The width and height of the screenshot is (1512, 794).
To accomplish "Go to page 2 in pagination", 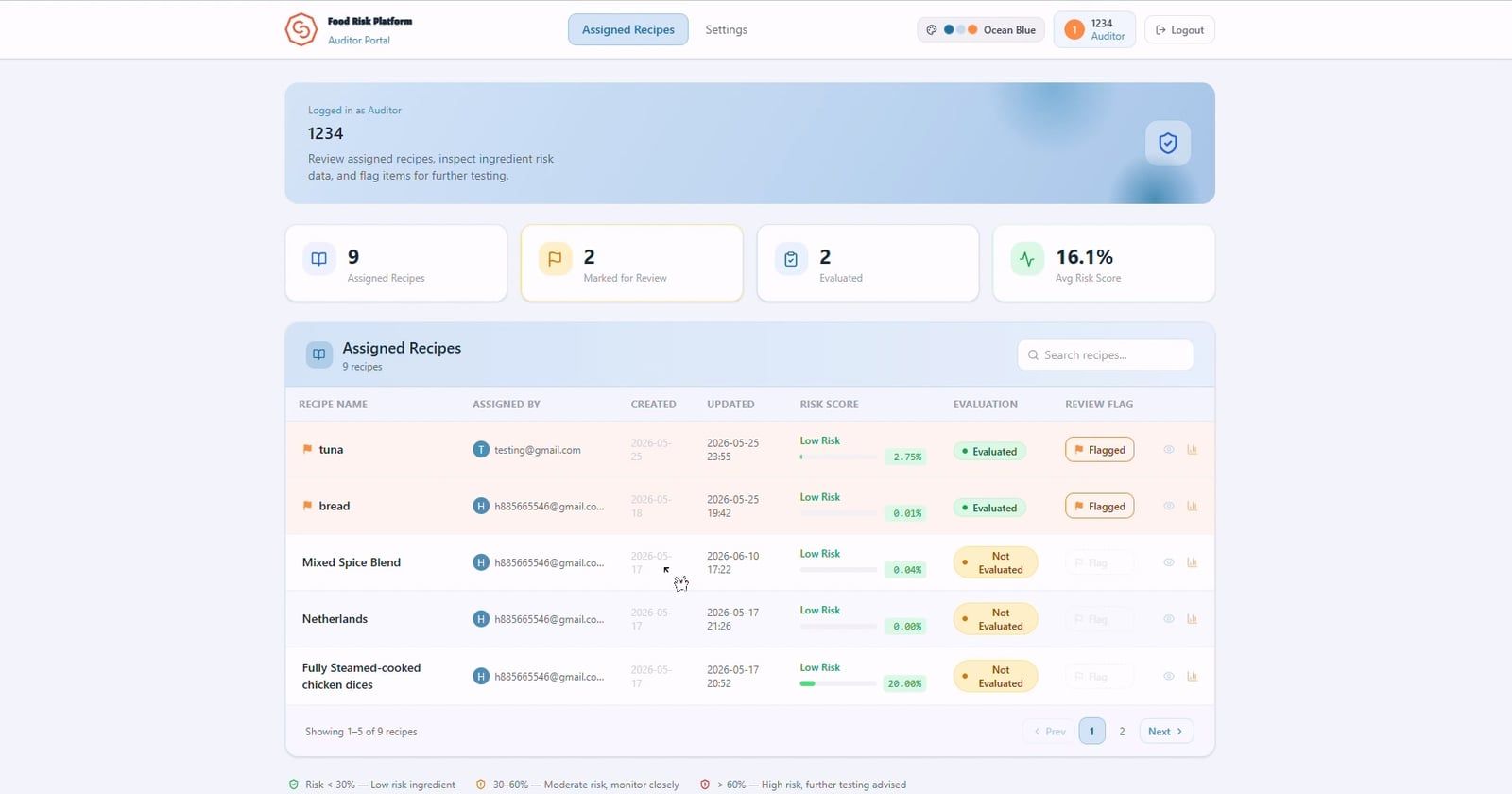I will pyautogui.click(x=1122, y=731).
